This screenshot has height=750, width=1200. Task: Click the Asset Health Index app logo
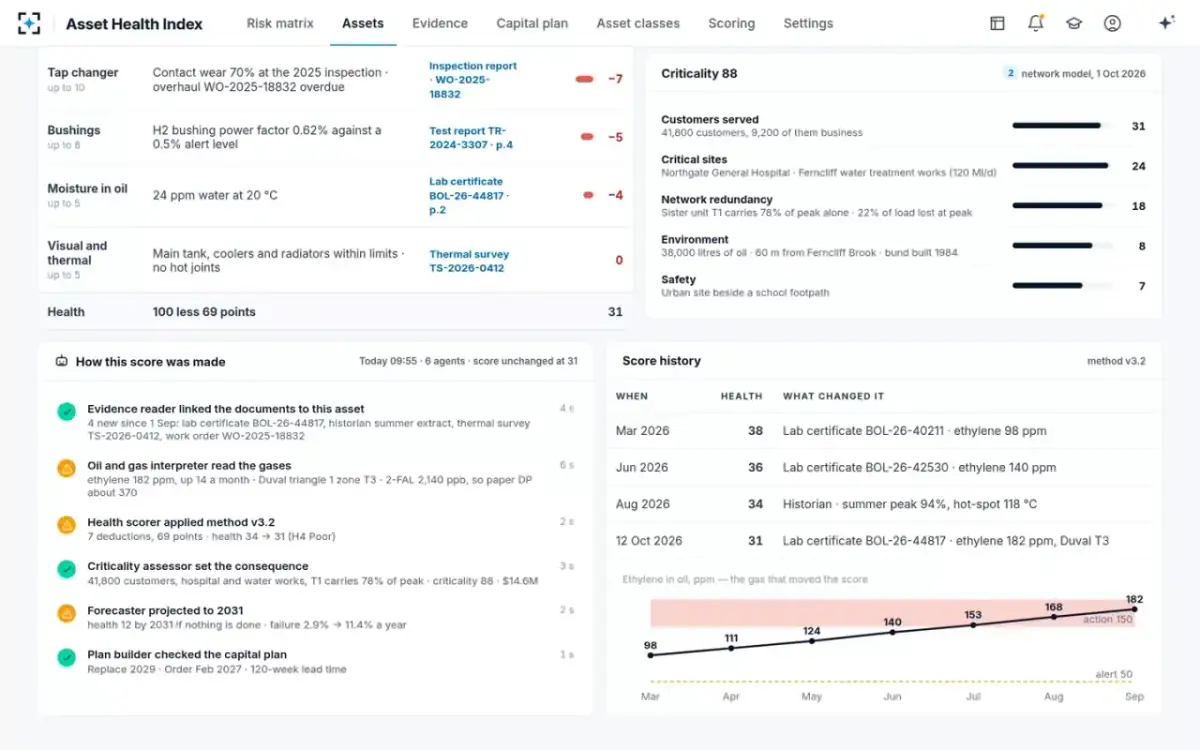tap(30, 23)
